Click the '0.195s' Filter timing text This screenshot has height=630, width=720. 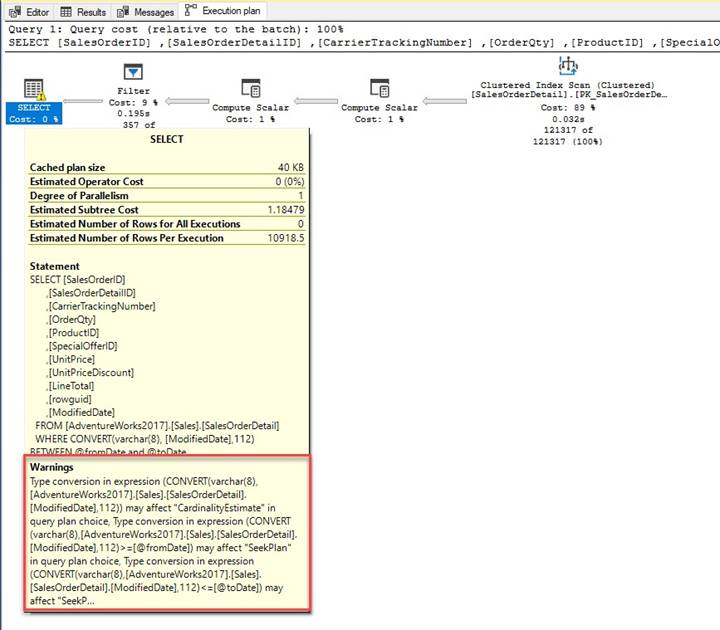tap(133, 113)
